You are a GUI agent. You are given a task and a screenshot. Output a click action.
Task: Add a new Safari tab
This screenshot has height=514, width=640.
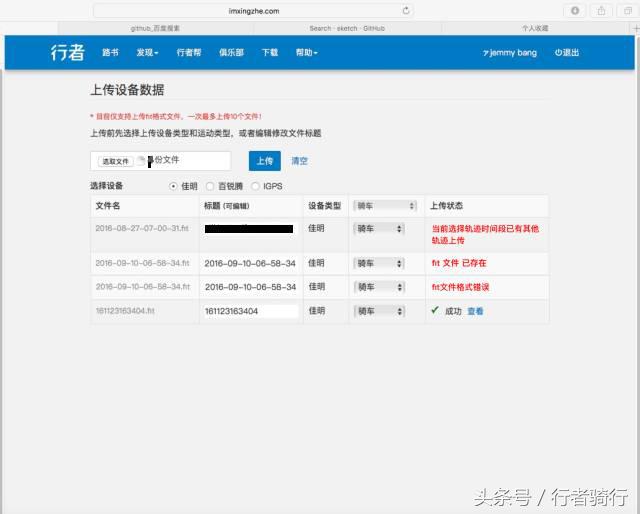(x=635, y=28)
